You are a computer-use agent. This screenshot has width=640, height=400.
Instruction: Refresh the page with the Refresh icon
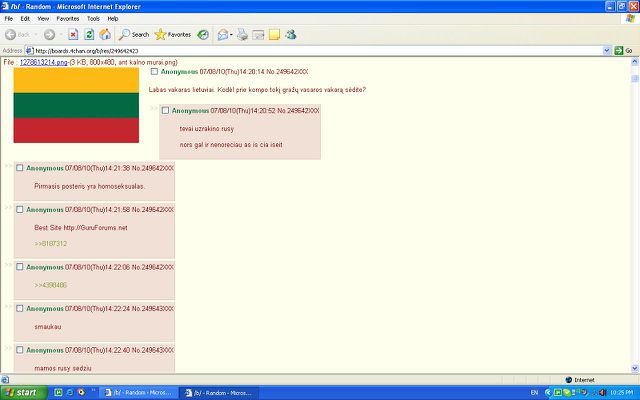pos(89,34)
